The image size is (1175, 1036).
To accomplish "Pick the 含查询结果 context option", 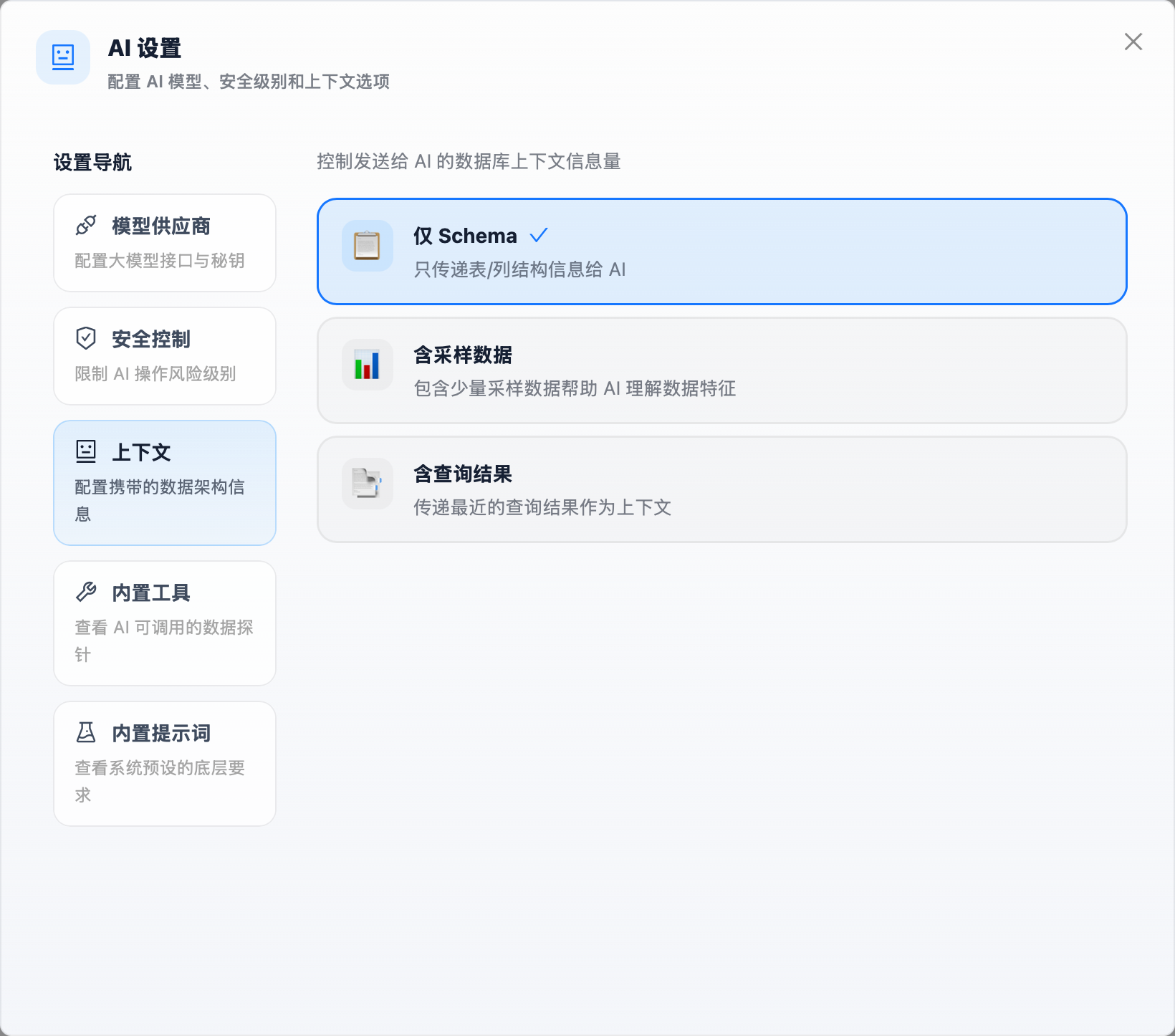I will click(722, 489).
